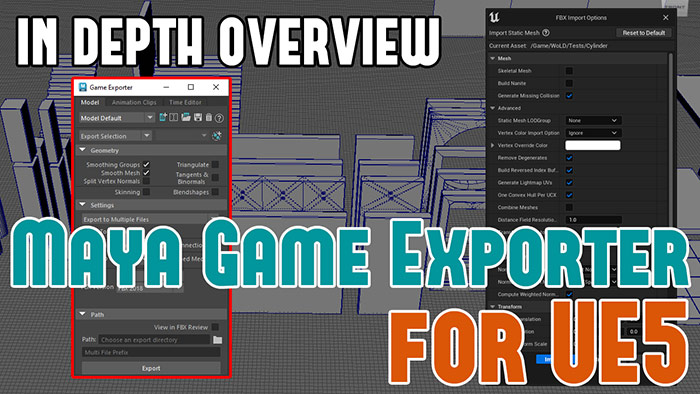
Task: Click the help icon beside Import Static Mesh
Action: pyautogui.click(x=546, y=33)
